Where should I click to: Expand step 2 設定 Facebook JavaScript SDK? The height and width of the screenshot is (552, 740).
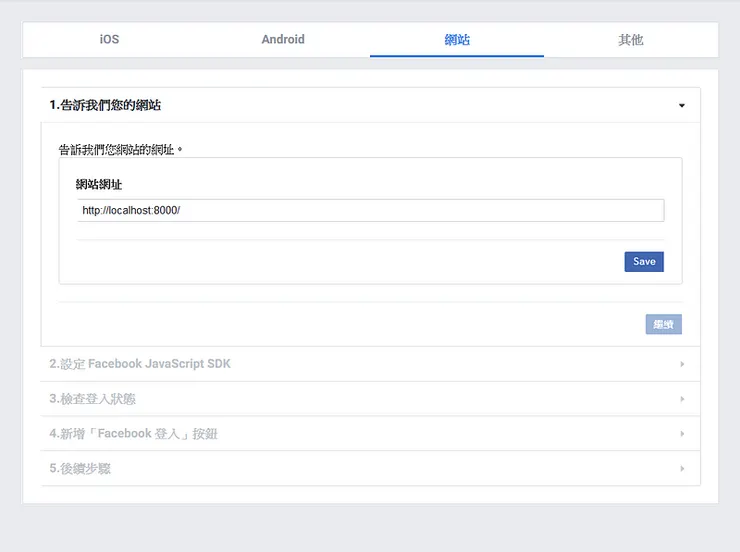coord(370,364)
